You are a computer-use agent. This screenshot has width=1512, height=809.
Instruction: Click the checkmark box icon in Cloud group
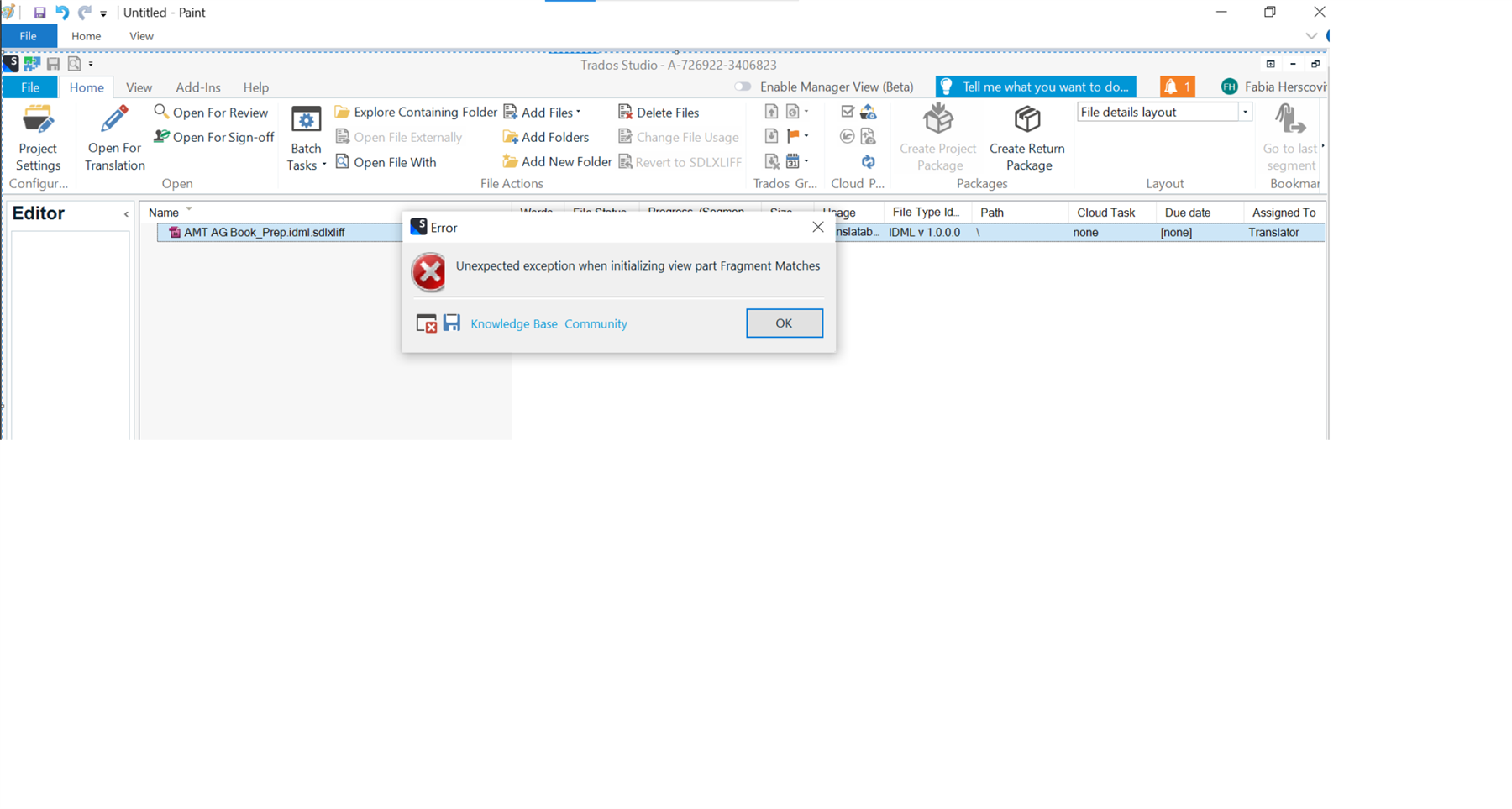tap(848, 111)
